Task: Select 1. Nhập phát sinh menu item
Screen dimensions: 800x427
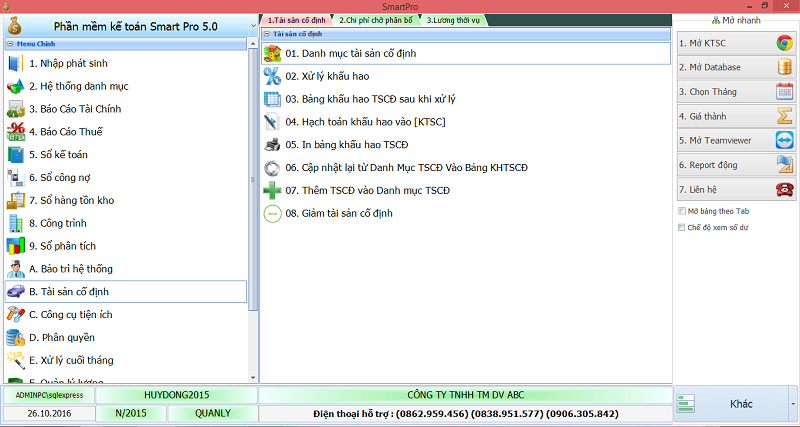Action: pos(126,64)
